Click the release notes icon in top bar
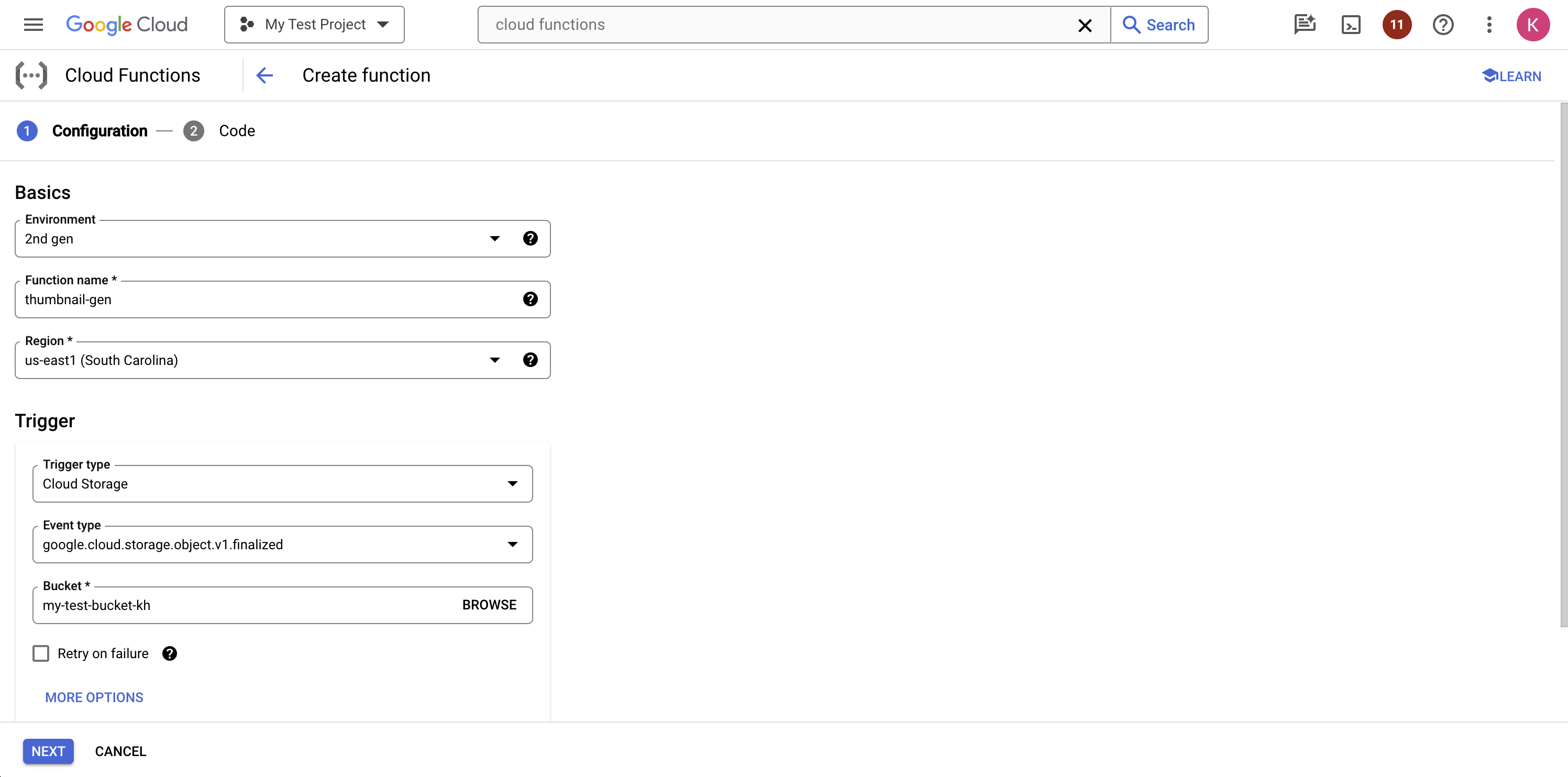 (x=1305, y=24)
